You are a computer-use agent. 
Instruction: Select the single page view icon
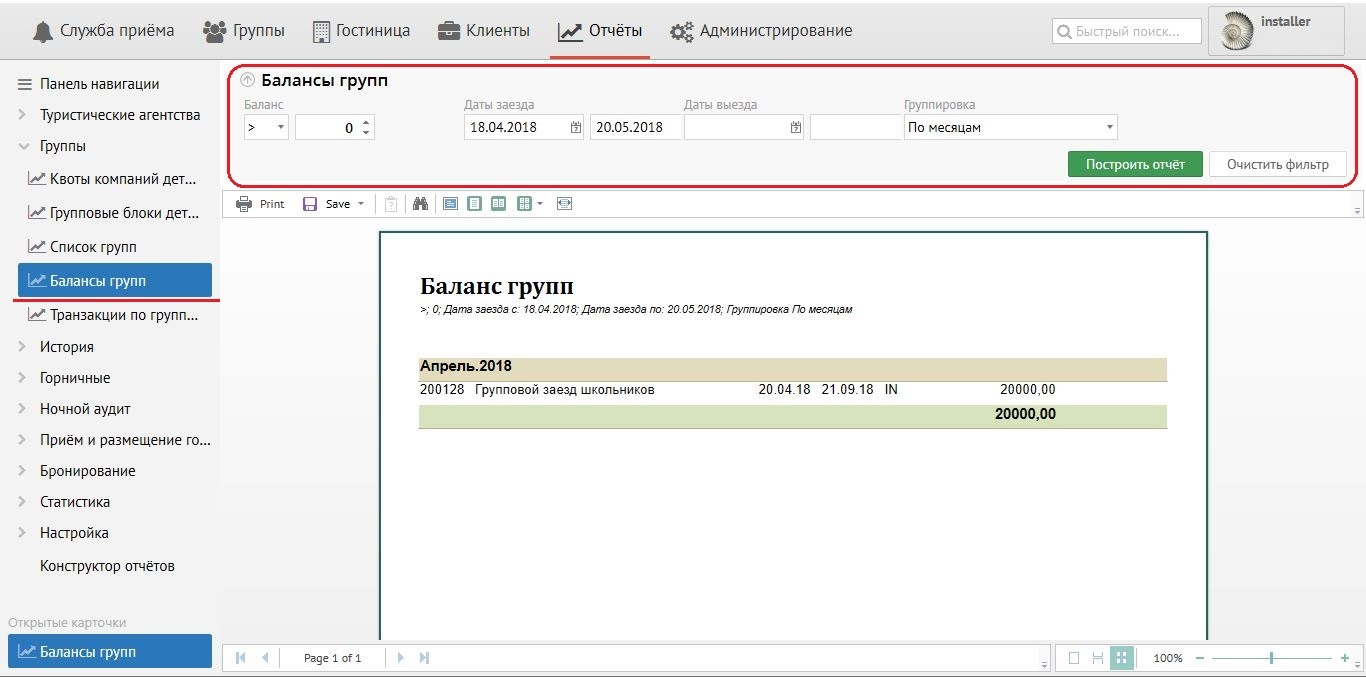click(x=474, y=204)
